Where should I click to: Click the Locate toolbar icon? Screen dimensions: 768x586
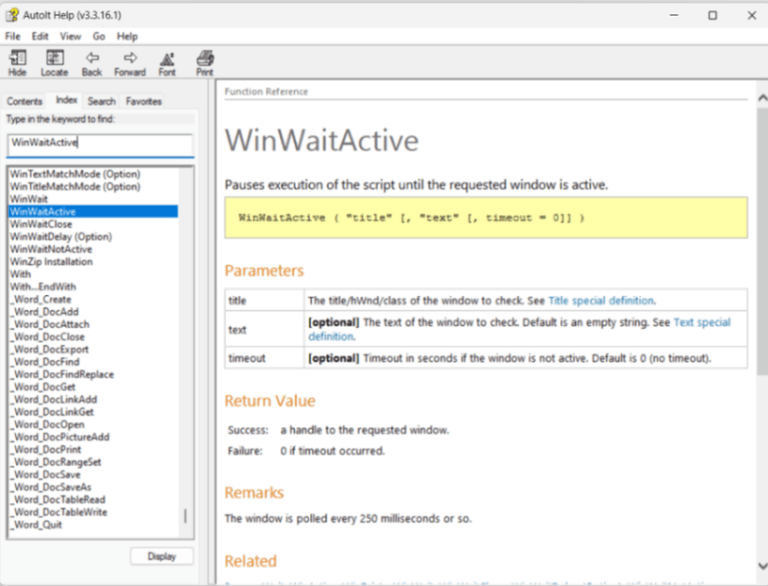[x=54, y=63]
